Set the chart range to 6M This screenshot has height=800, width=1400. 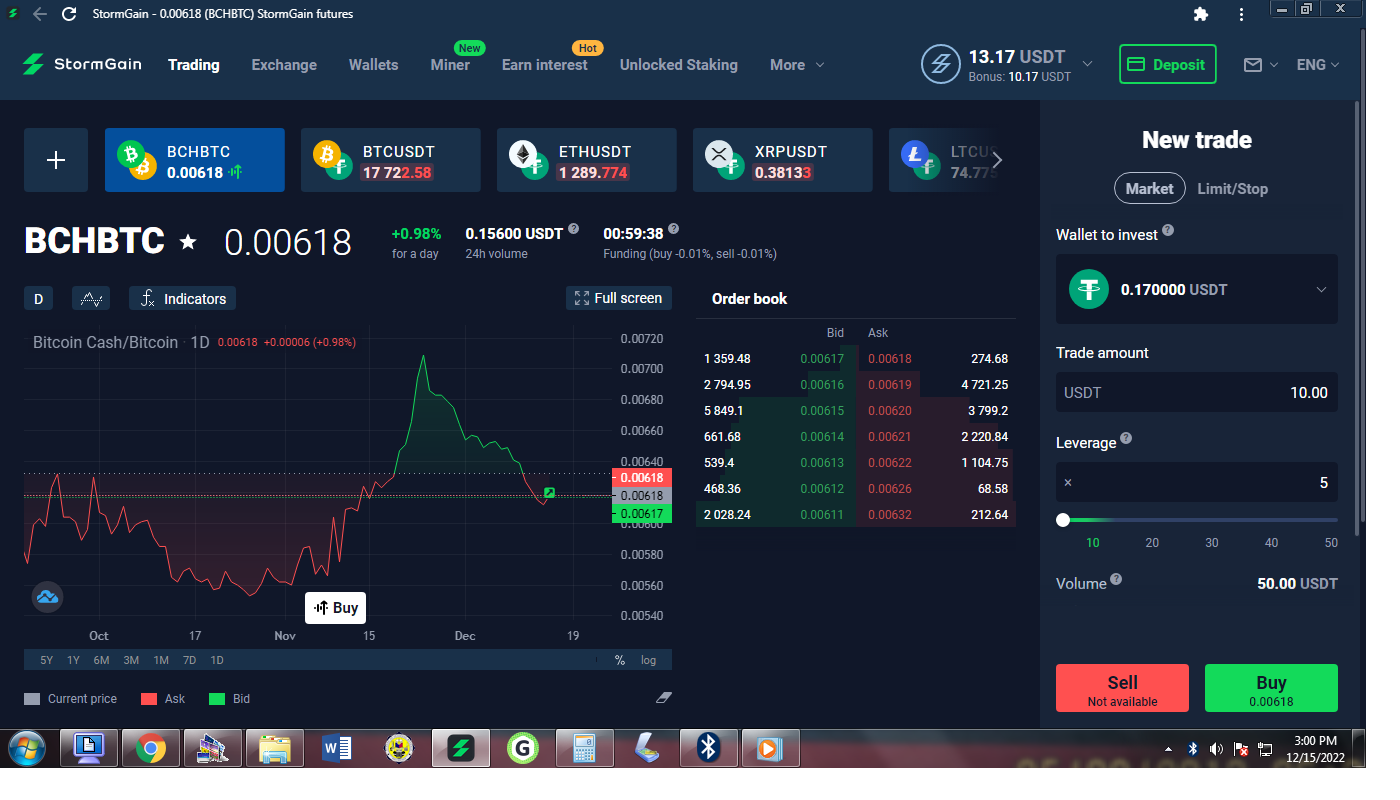pyautogui.click(x=102, y=660)
